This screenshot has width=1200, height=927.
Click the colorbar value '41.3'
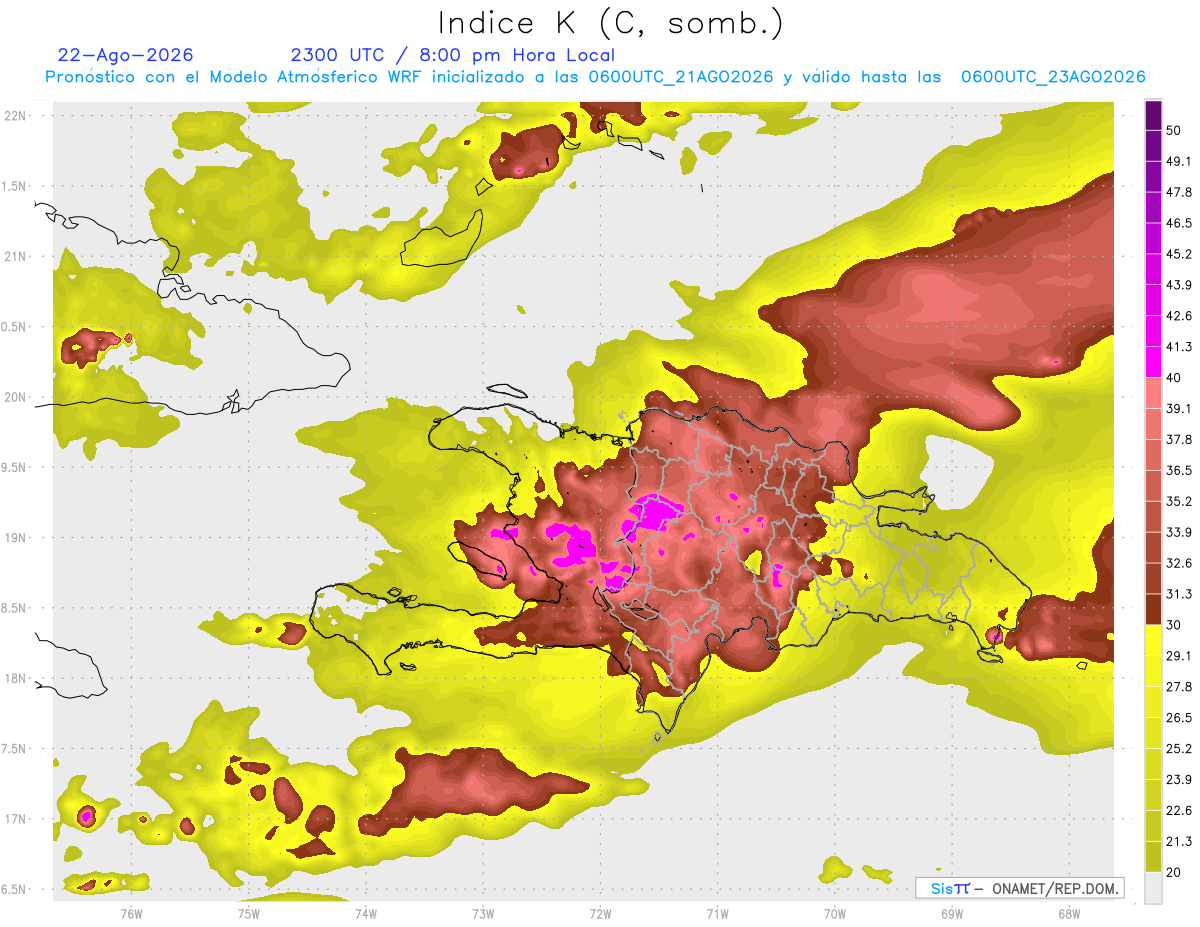[1178, 347]
